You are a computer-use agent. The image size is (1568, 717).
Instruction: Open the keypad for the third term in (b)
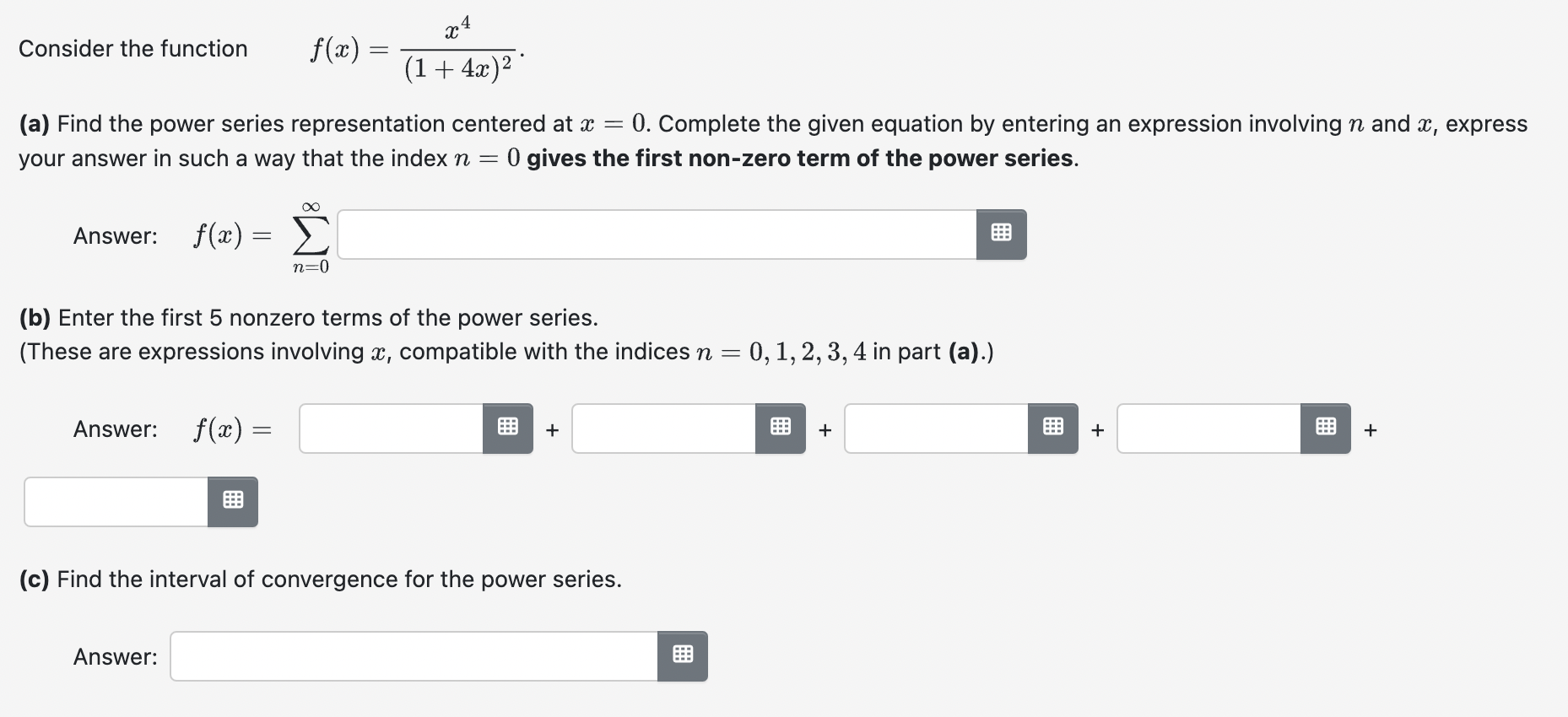1052,428
